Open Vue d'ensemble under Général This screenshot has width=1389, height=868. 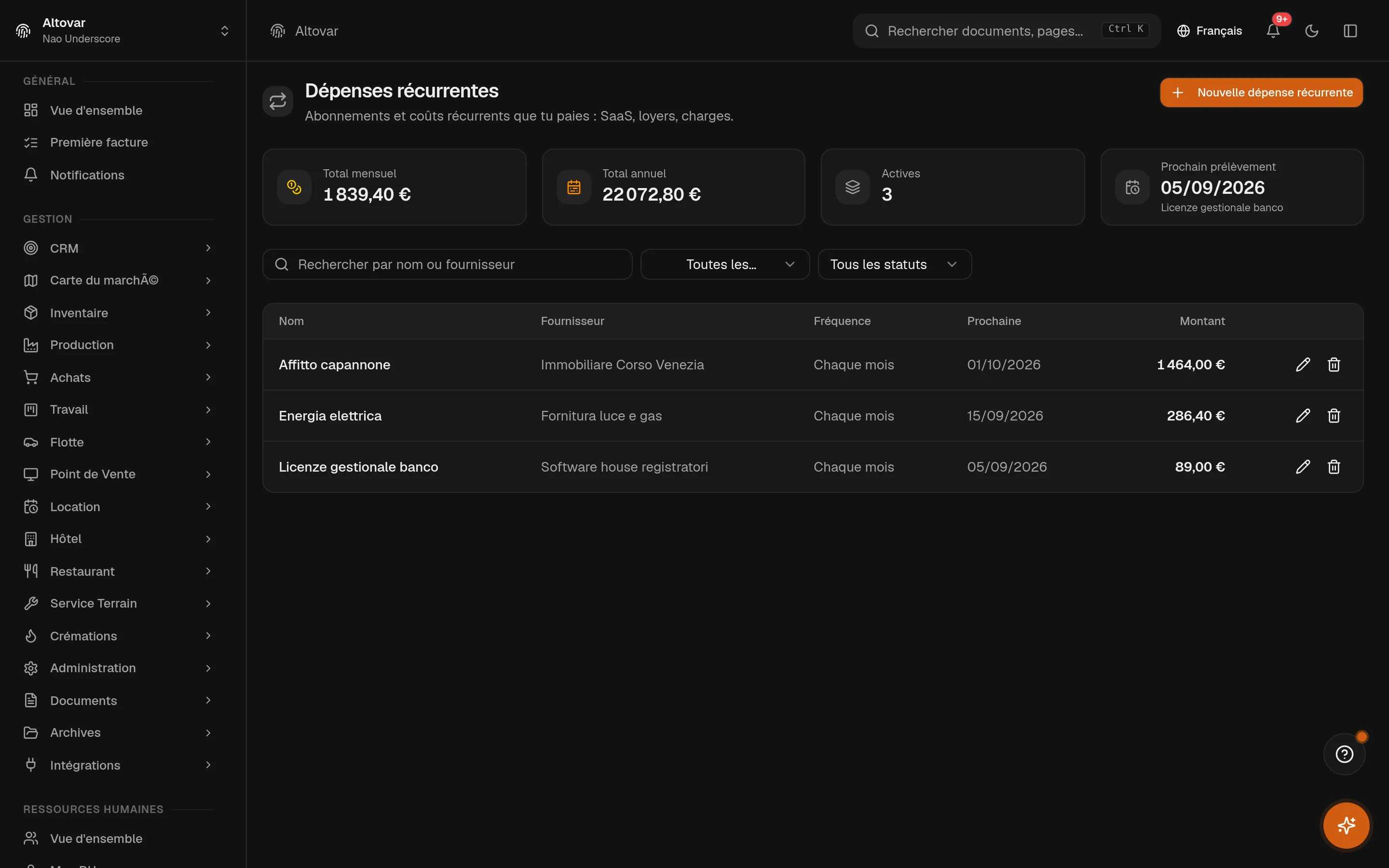tap(118, 110)
